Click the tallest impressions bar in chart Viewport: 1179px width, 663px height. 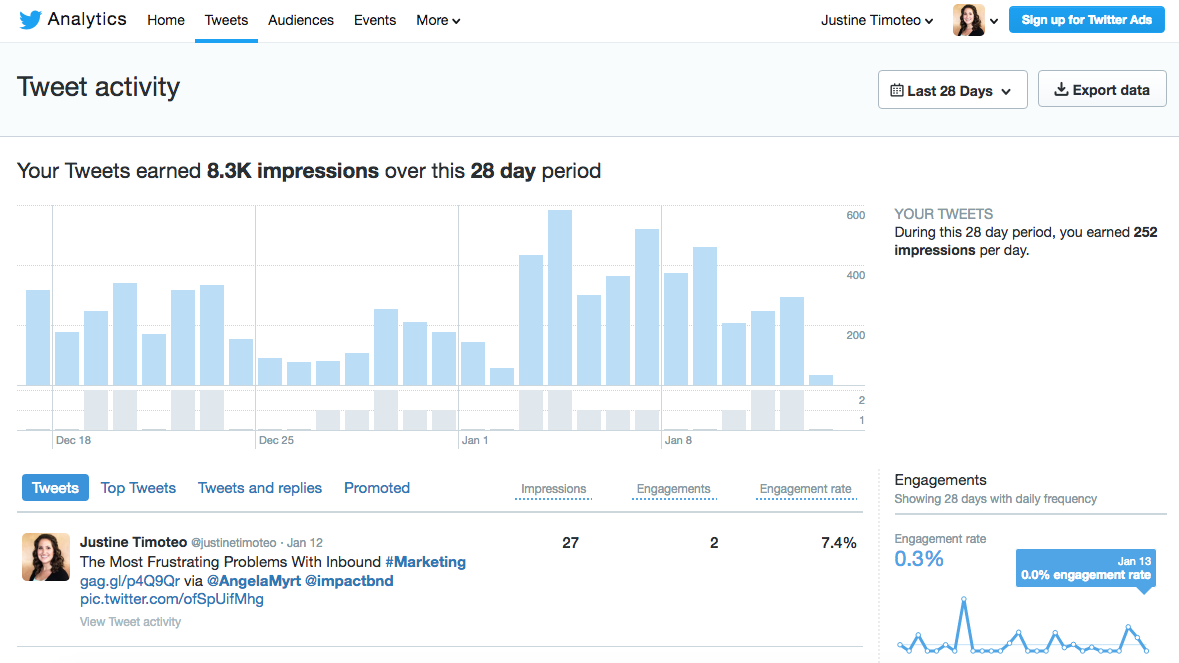[x=560, y=298]
